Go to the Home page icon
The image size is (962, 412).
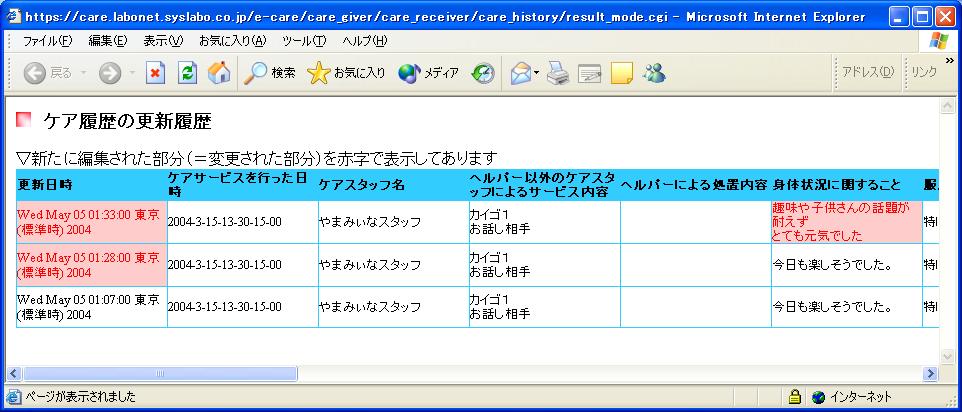pos(219,73)
